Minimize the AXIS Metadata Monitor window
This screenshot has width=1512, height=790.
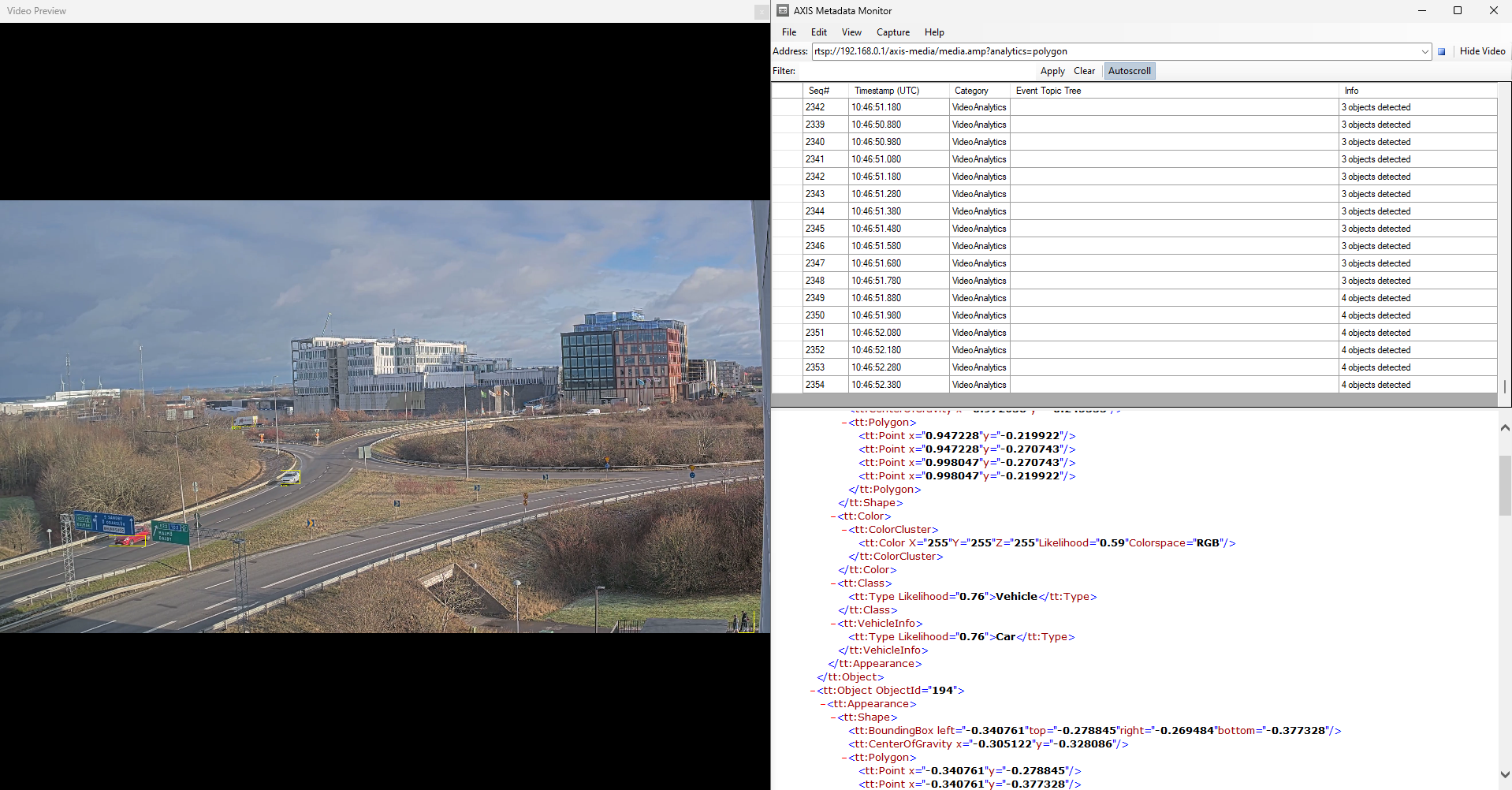(1422, 10)
